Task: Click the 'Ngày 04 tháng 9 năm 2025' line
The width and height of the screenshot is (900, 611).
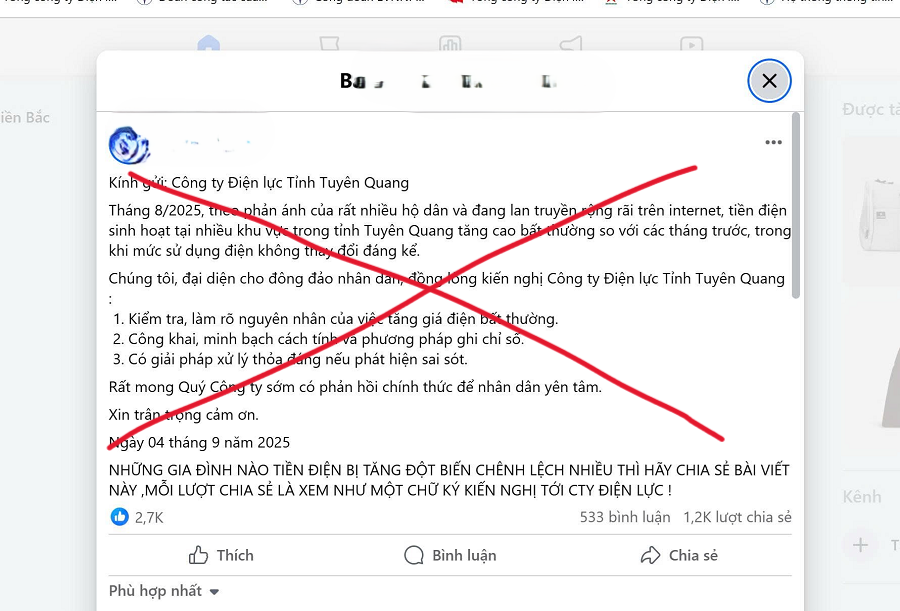Action: coord(199,442)
